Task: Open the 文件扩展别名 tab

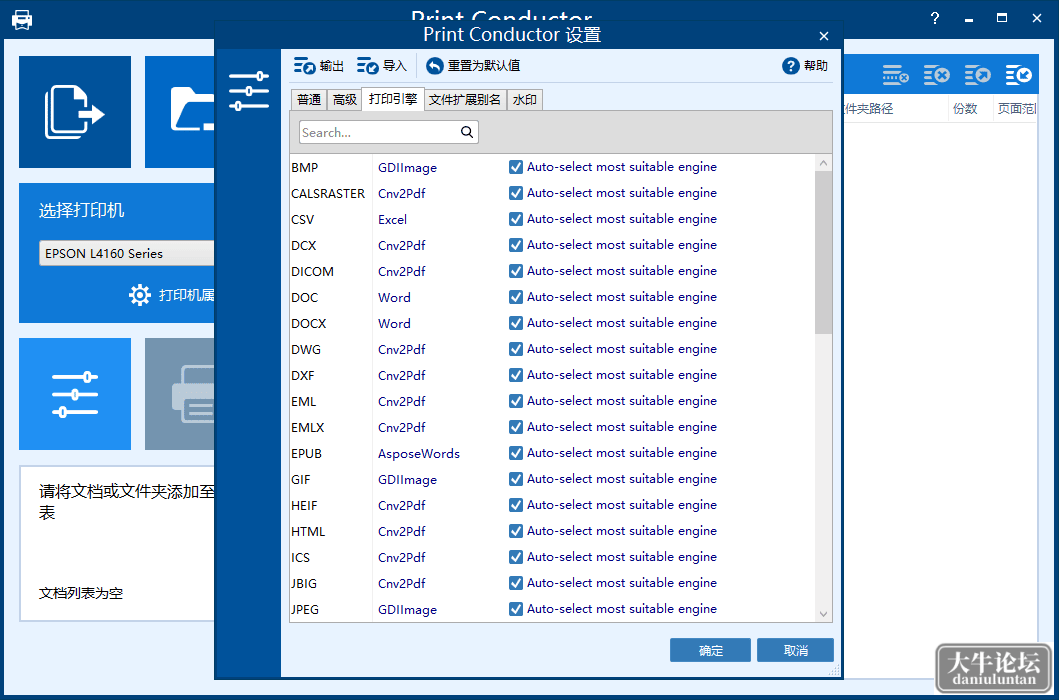Action: [465, 99]
